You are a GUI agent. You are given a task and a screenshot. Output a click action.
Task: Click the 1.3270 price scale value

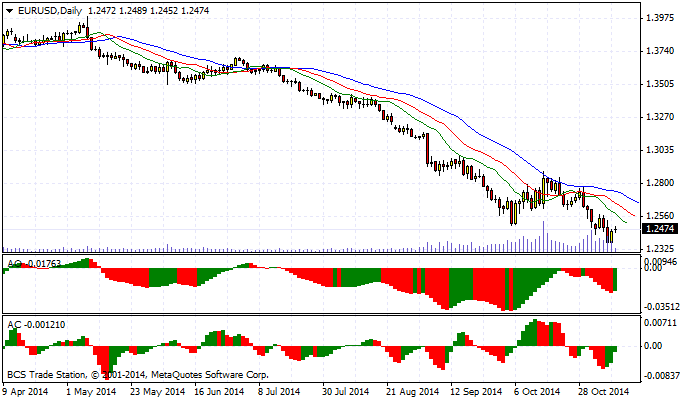point(660,117)
